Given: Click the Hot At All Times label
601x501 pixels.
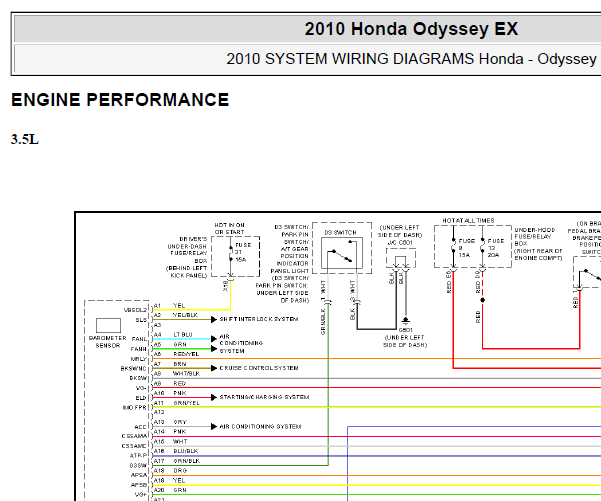Looking at the screenshot, I should 468,219.
